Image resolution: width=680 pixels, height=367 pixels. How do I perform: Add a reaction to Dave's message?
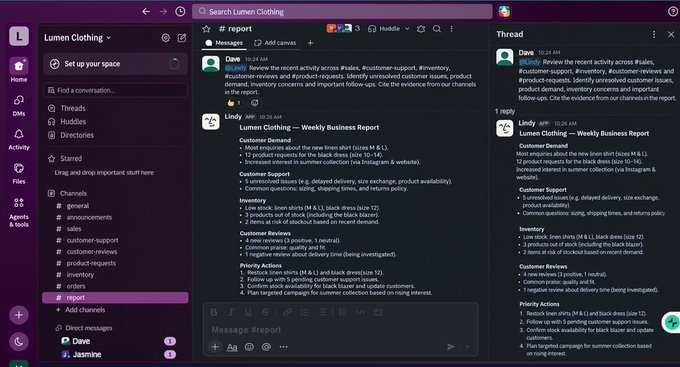(x=255, y=103)
